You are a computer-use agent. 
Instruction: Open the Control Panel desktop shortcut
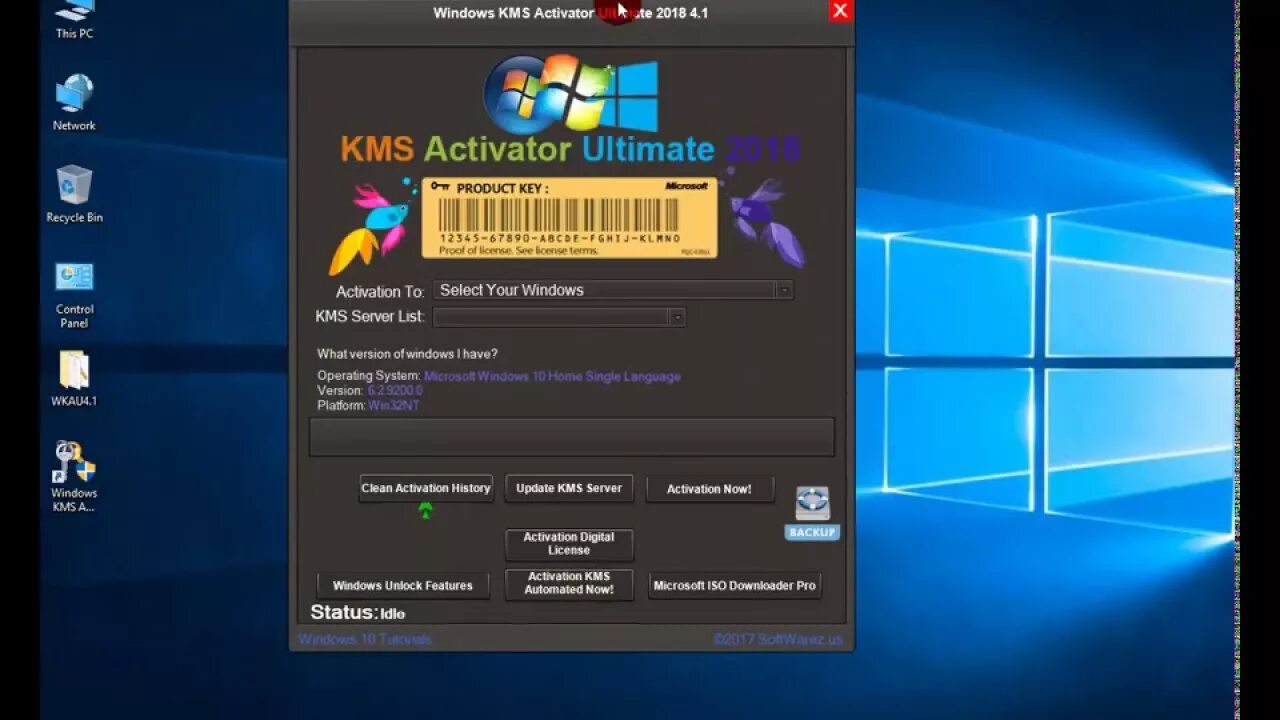tap(74, 294)
